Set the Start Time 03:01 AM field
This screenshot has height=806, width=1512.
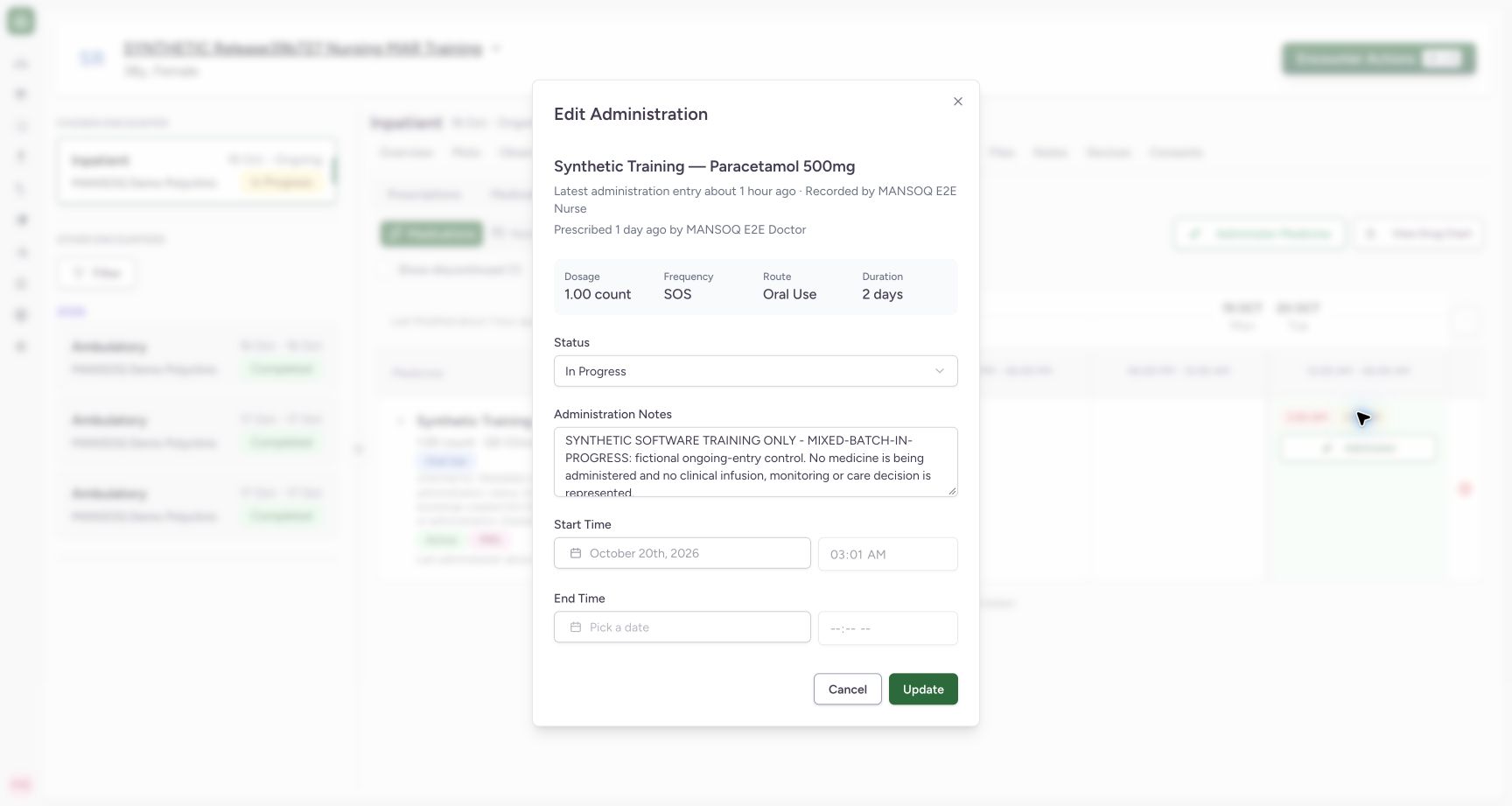pyautogui.click(x=888, y=554)
